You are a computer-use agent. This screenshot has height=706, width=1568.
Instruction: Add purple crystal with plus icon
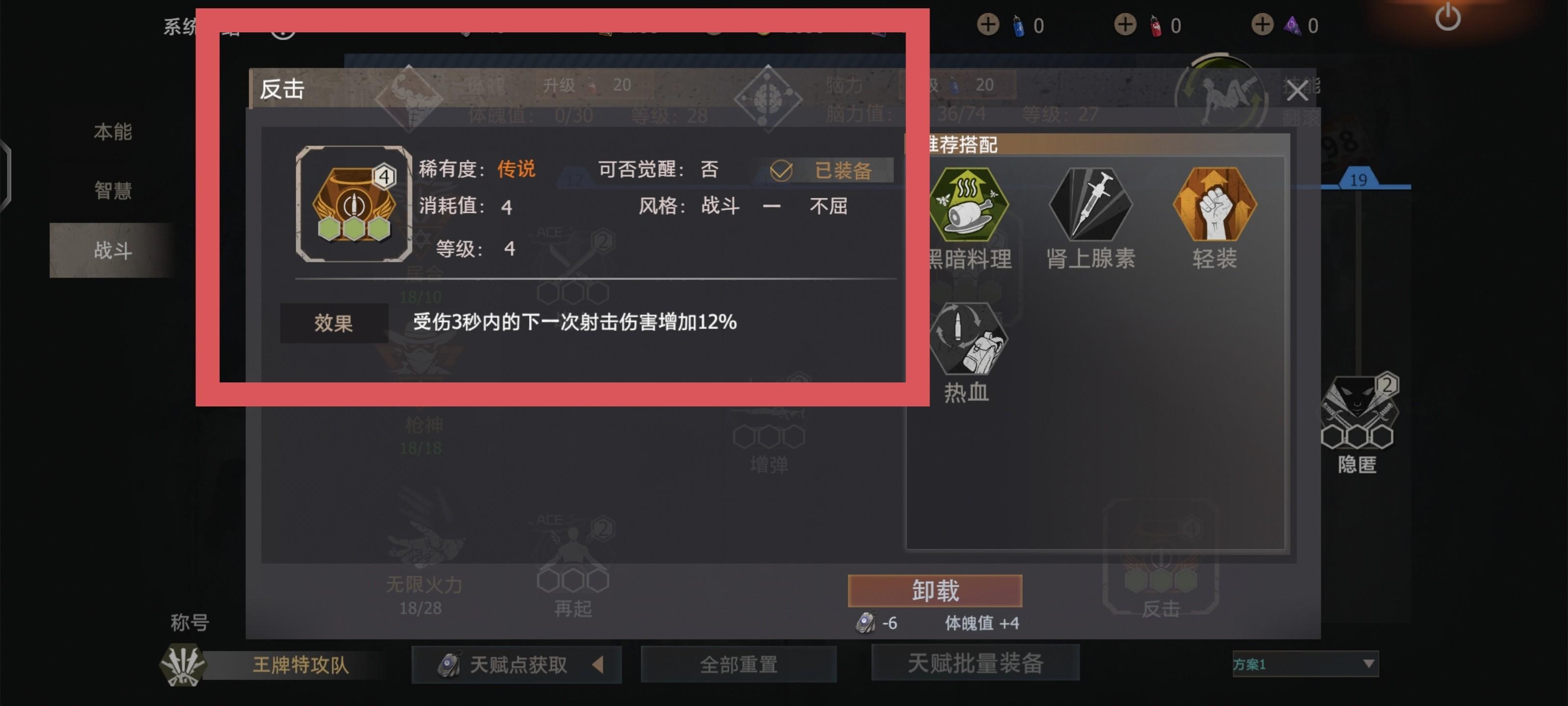point(1262,25)
